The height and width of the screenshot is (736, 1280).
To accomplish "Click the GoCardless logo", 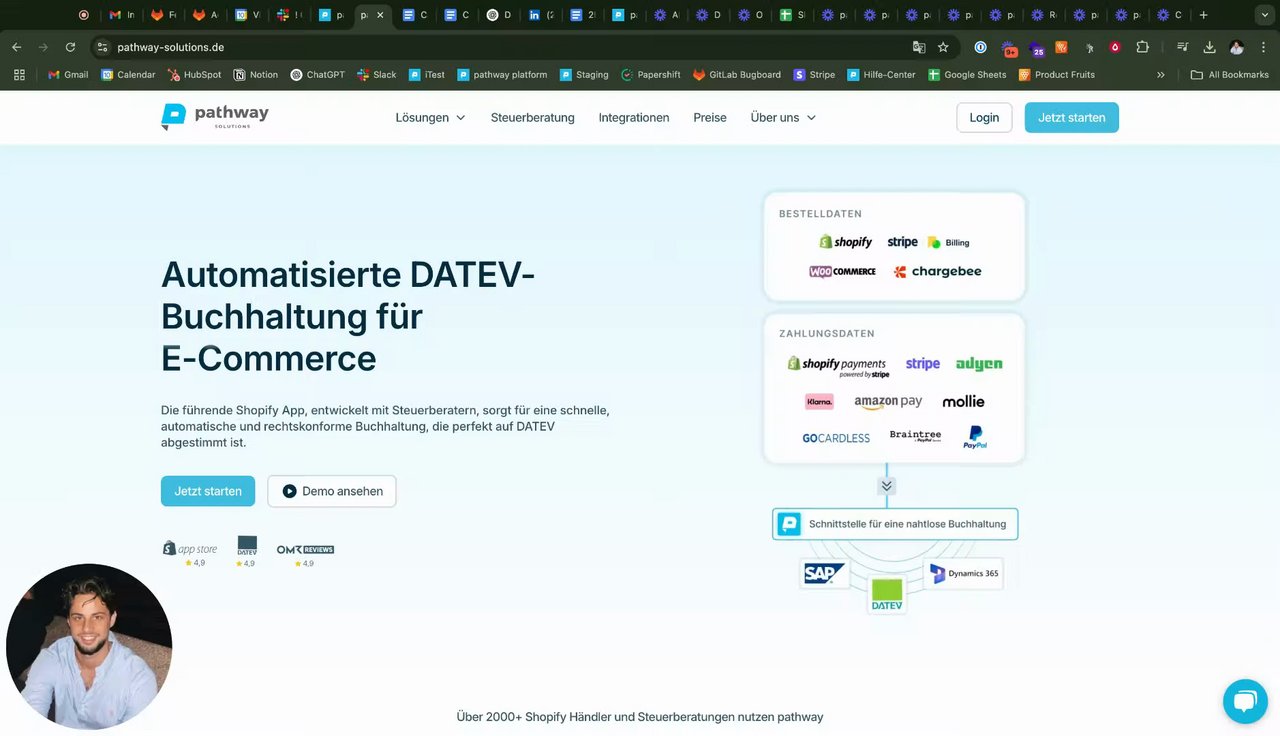I will click(836, 438).
